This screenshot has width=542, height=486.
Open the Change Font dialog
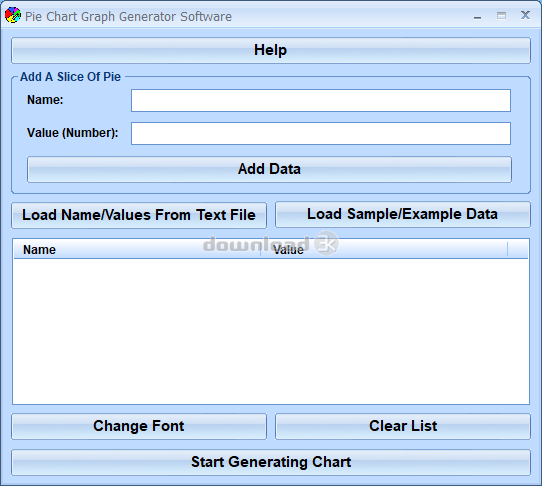tap(139, 427)
